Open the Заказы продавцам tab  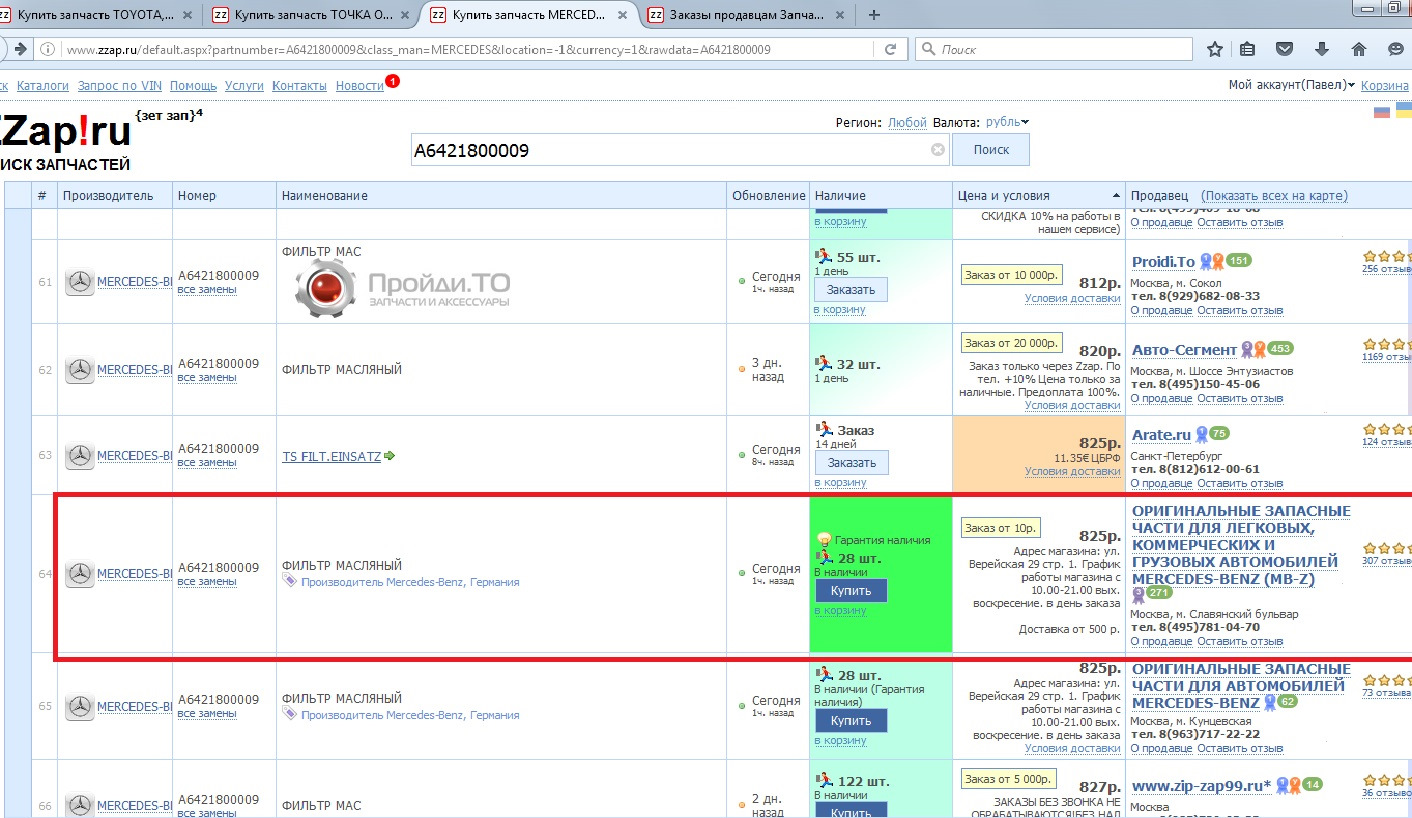(x=745, y=15)
